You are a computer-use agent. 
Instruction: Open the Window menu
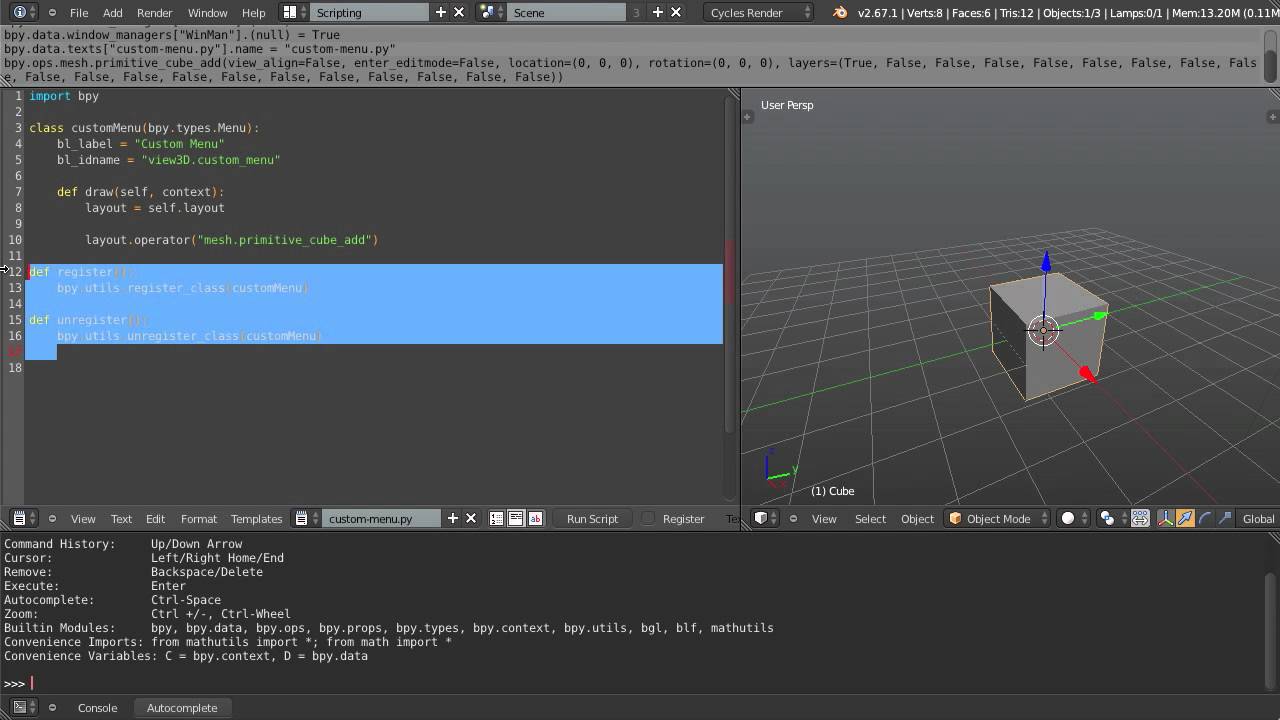point(208,12)
